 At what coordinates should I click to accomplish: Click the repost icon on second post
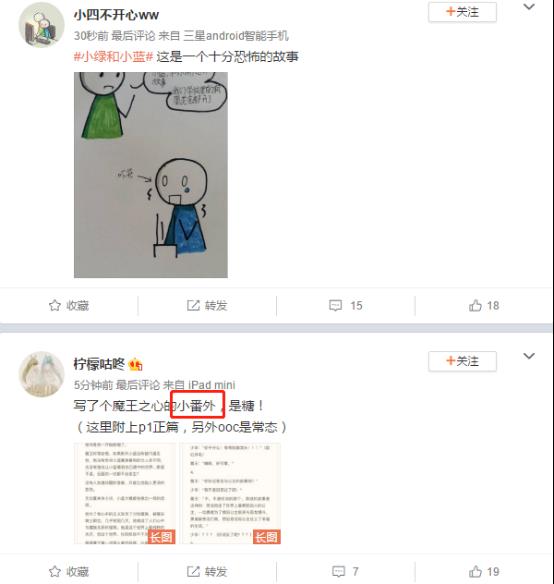pos(193,571)
